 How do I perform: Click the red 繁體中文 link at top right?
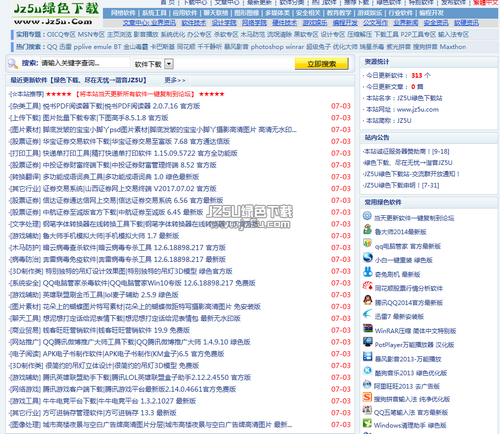486,3
